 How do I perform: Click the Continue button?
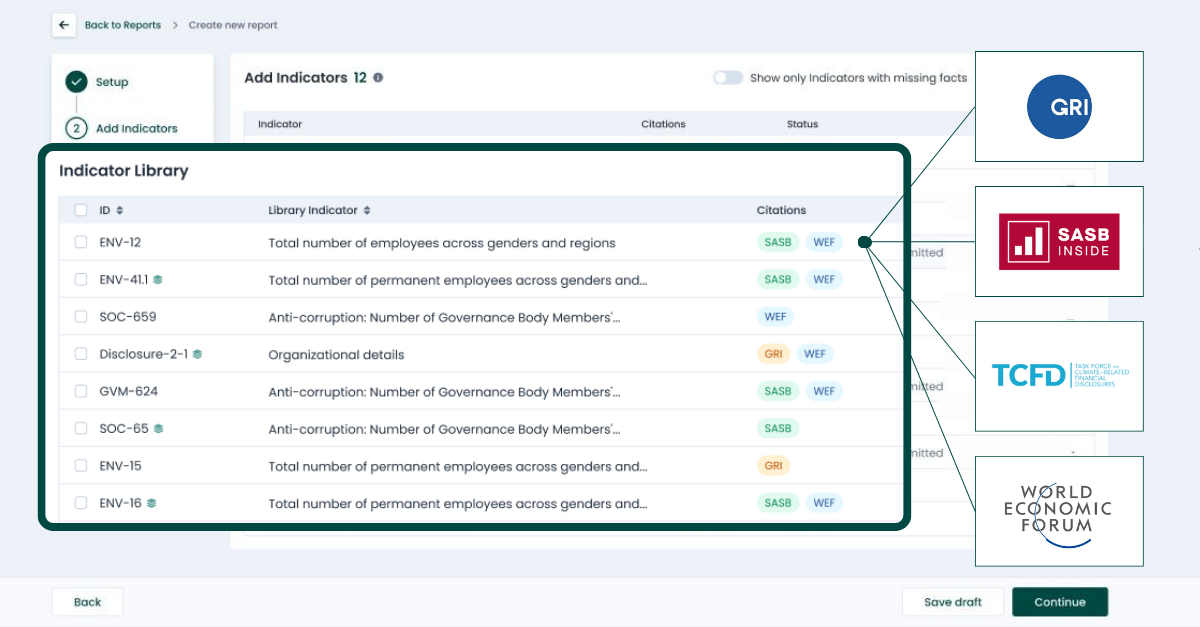tap(1060, 602)
